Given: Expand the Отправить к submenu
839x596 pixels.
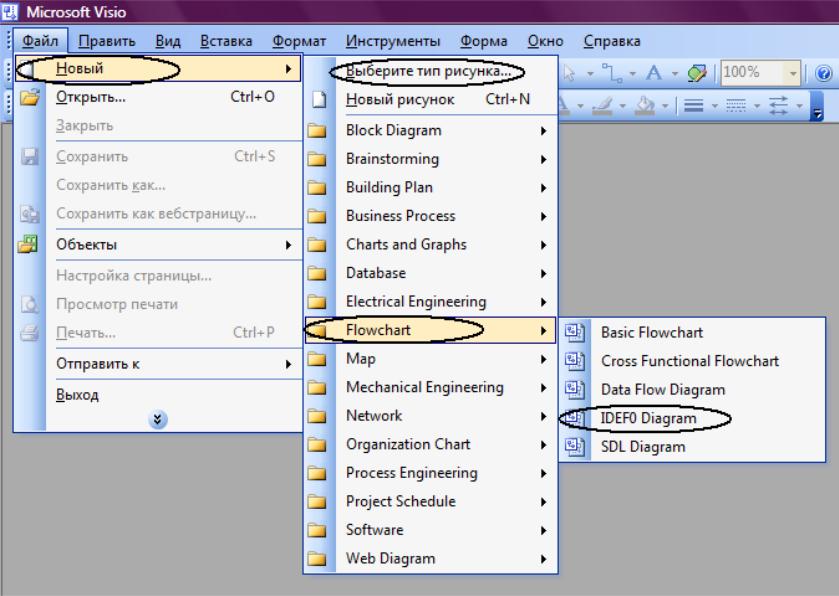Looking at the screenshot, I should (158, 364).
